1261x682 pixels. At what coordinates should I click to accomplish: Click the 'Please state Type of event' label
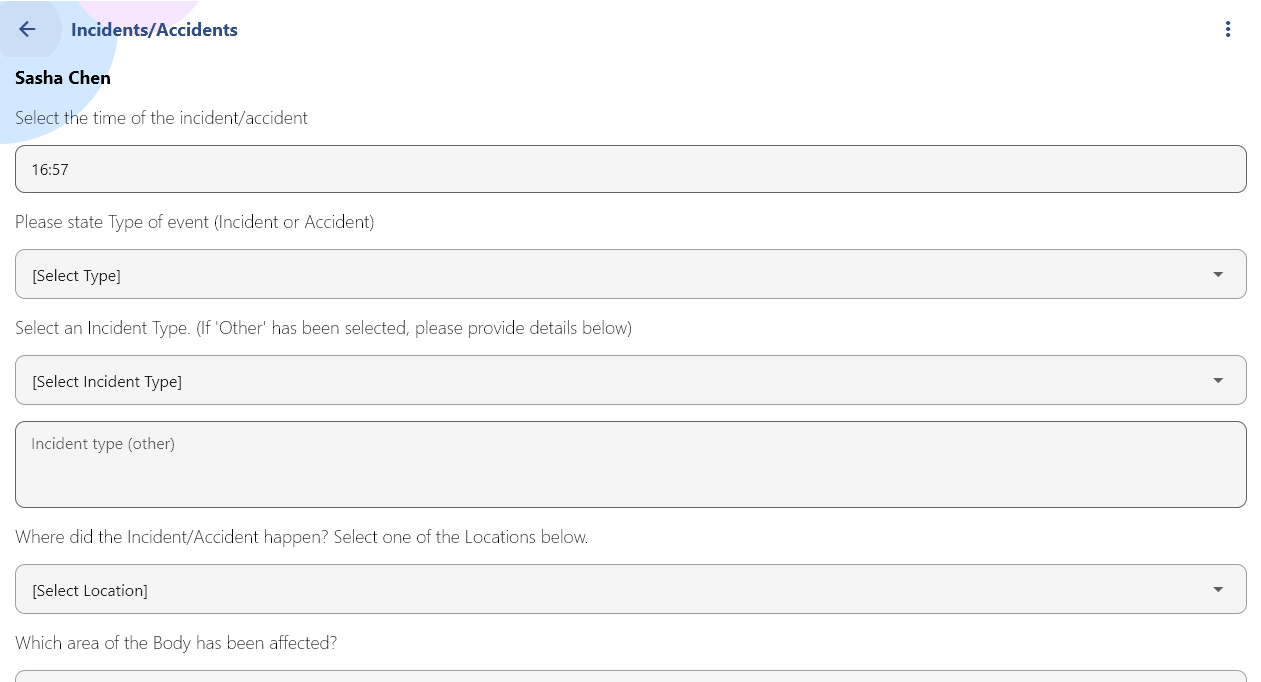click(194, 222)
